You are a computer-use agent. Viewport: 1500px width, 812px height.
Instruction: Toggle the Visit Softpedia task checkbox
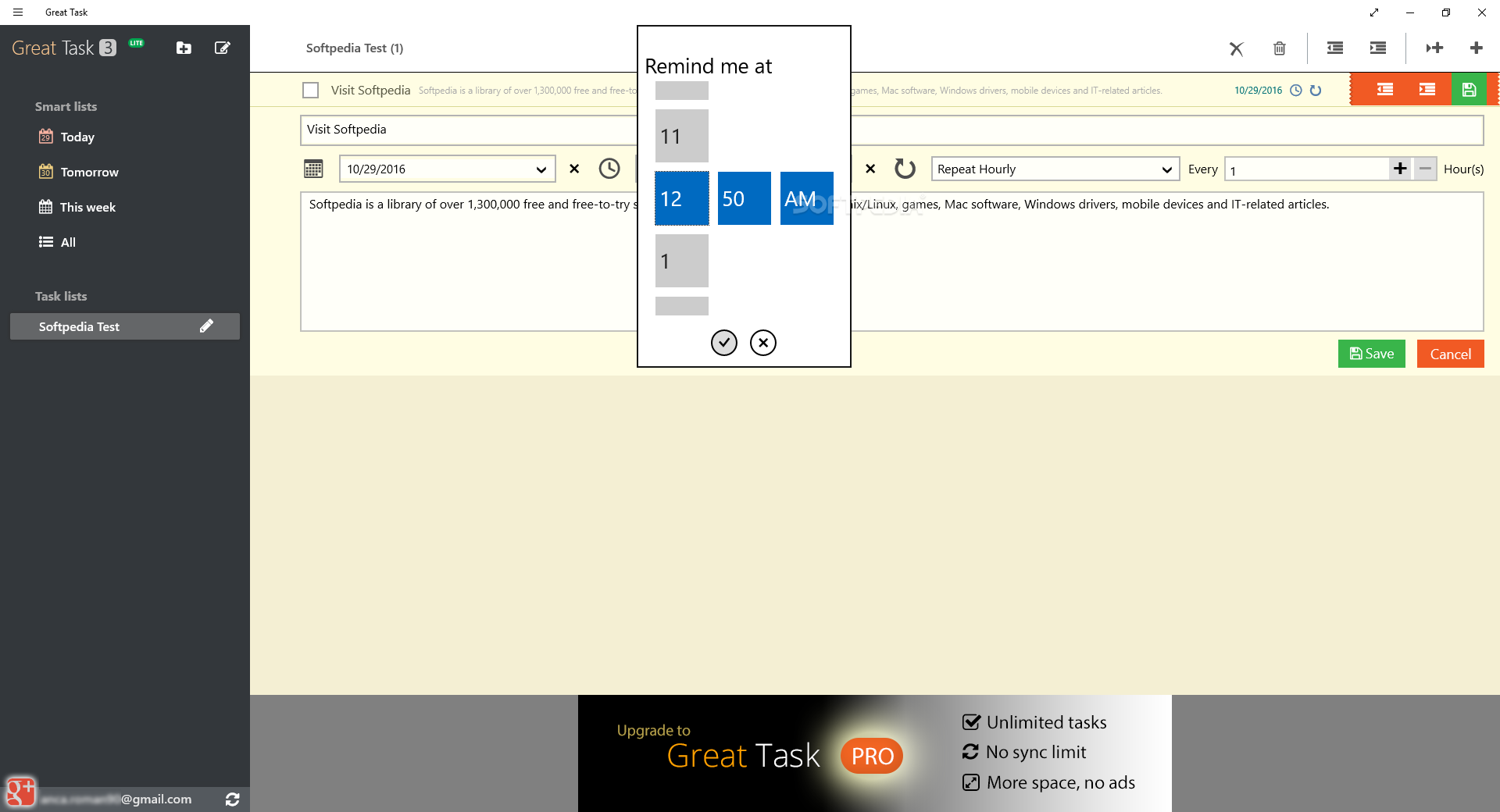[x=310, y=91]
